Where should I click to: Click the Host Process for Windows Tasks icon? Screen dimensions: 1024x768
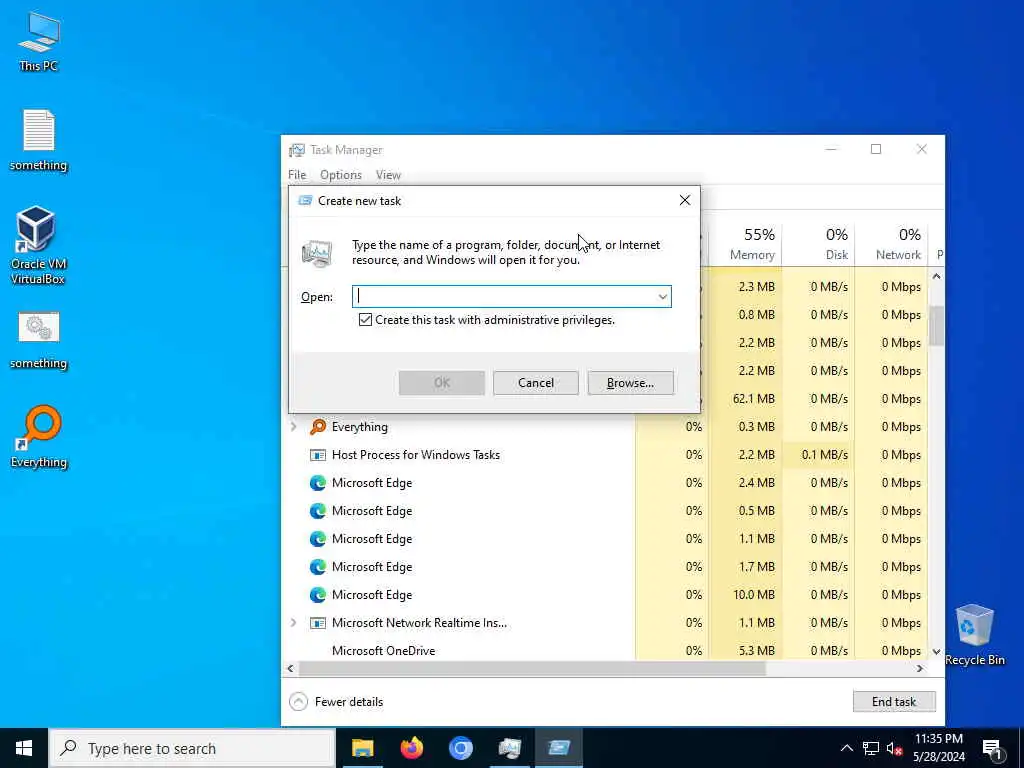point(318,455)
